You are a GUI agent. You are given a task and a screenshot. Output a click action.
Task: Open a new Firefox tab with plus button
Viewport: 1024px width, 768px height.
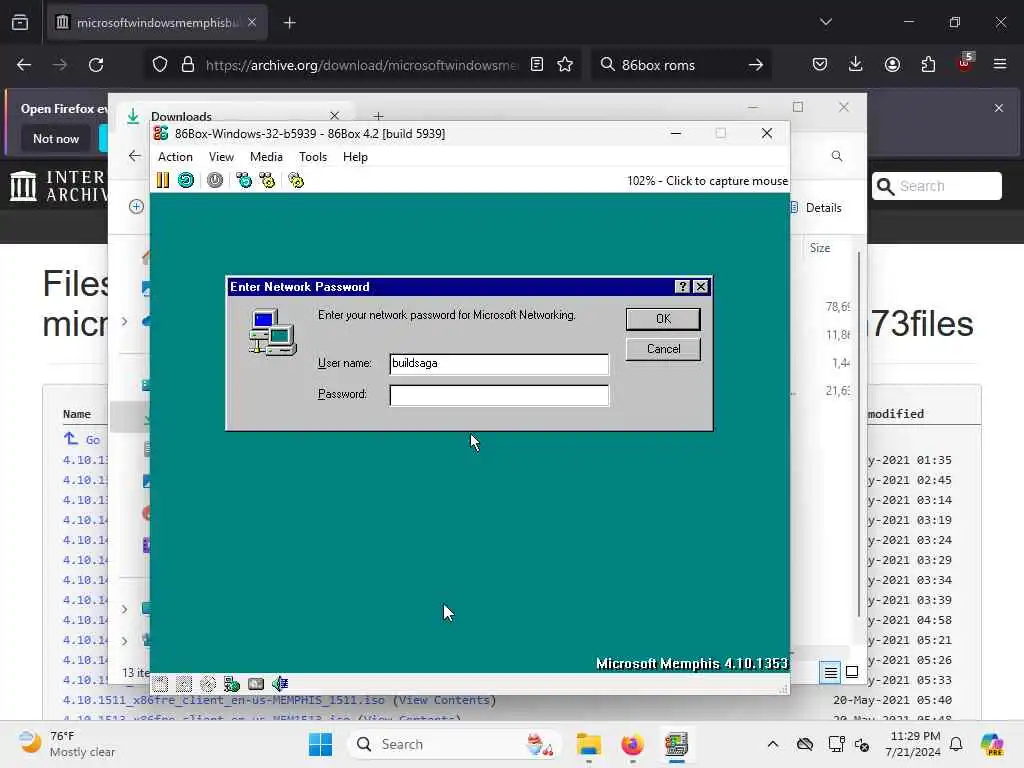tap(290, 23)
